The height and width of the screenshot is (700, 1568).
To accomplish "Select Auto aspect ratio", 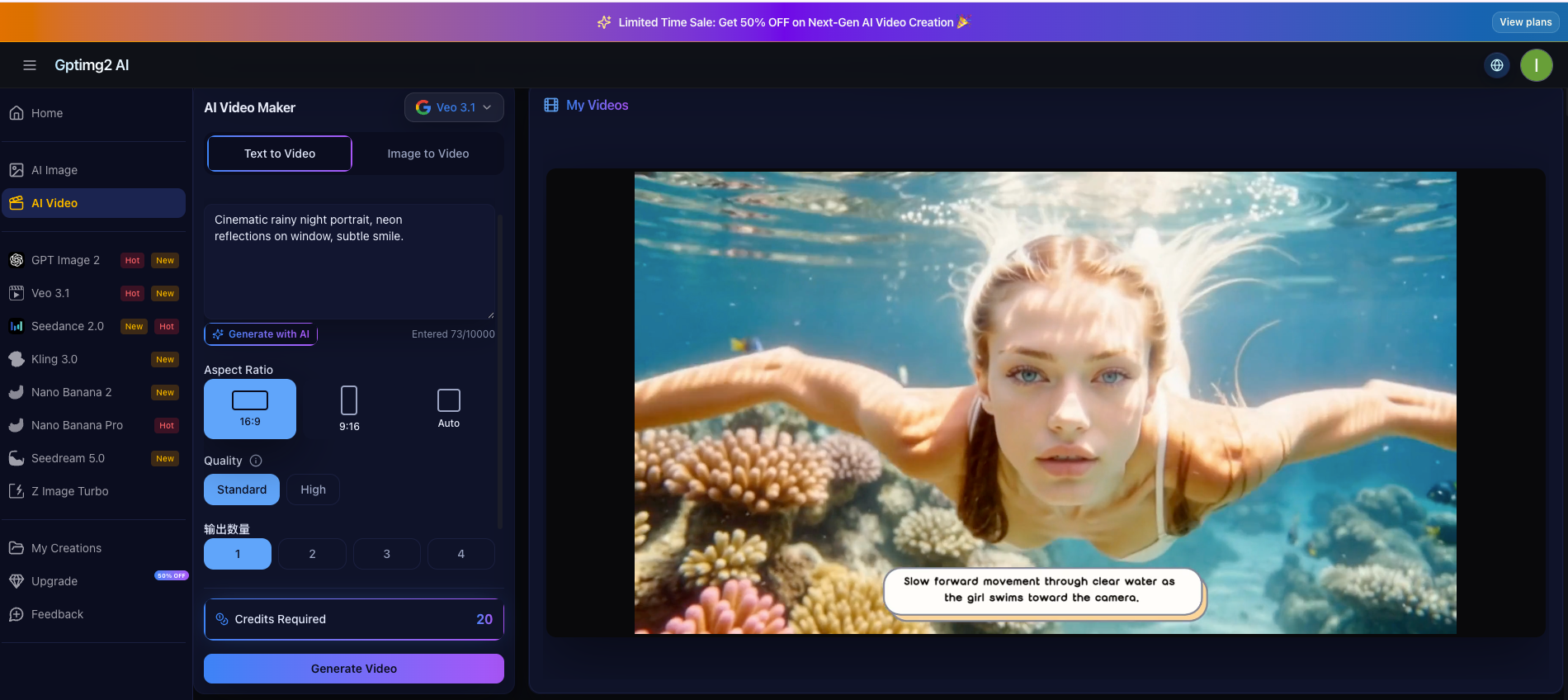I will [448, 409].
